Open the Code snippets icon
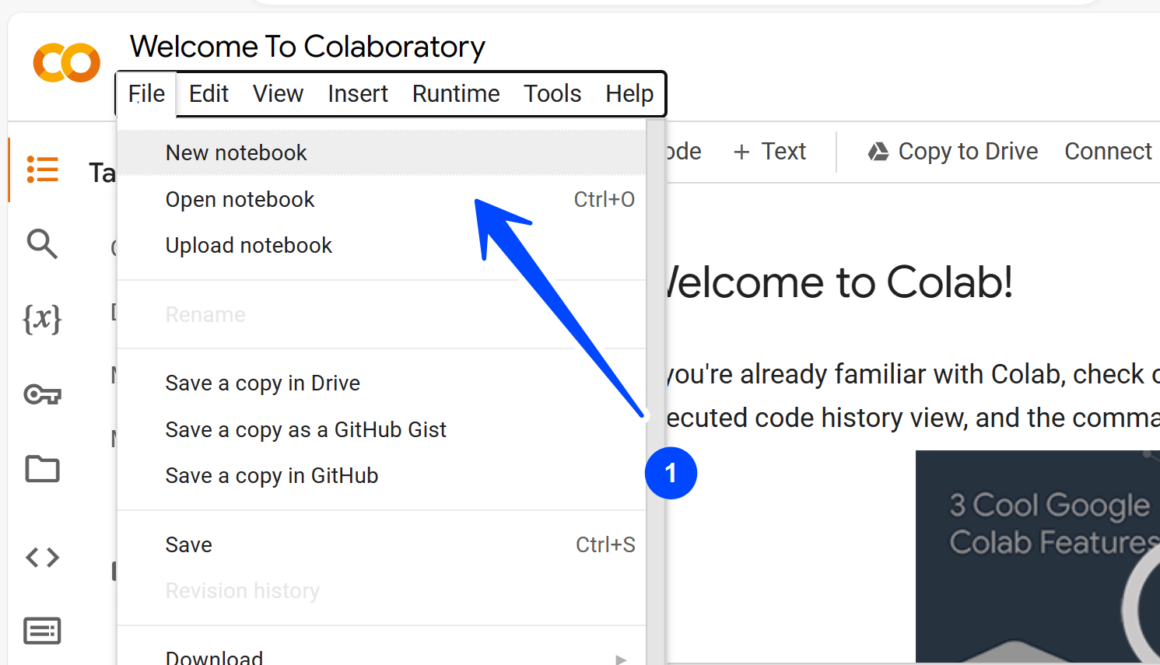This screenshot has height=665, width=1160. (x=42, y=557)
